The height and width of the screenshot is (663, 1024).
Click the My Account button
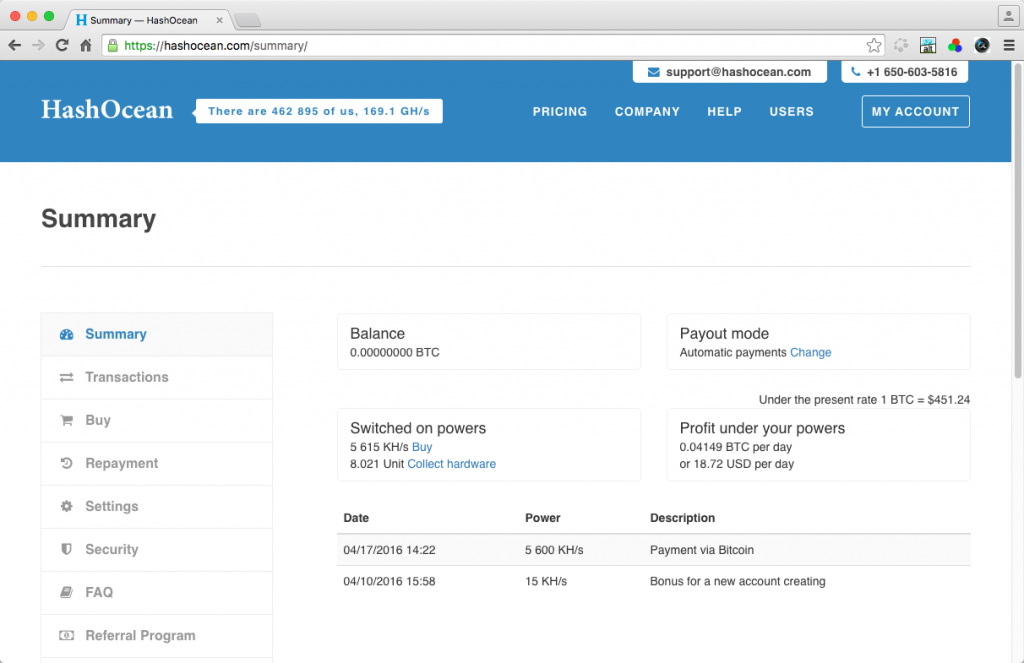coord(916,112)
